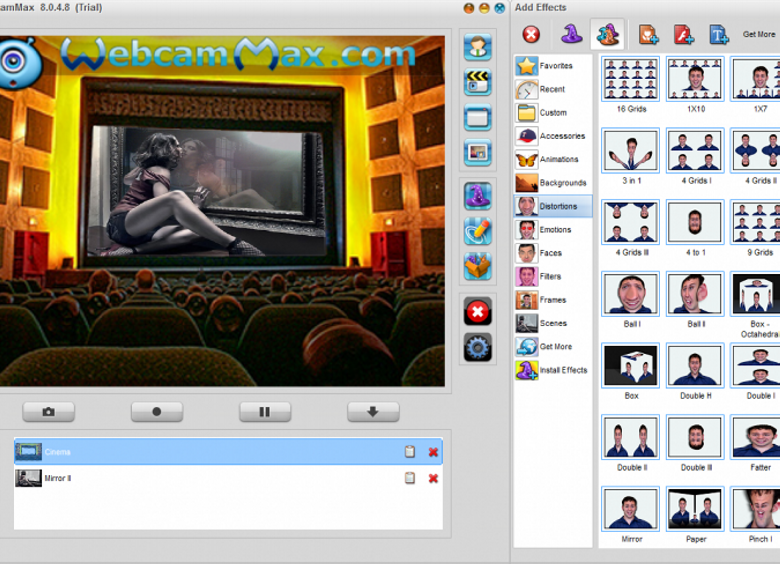Open the movie clapperboard source icon
The width and height of the screenshot is (780, 564).
tap(478, 82)
